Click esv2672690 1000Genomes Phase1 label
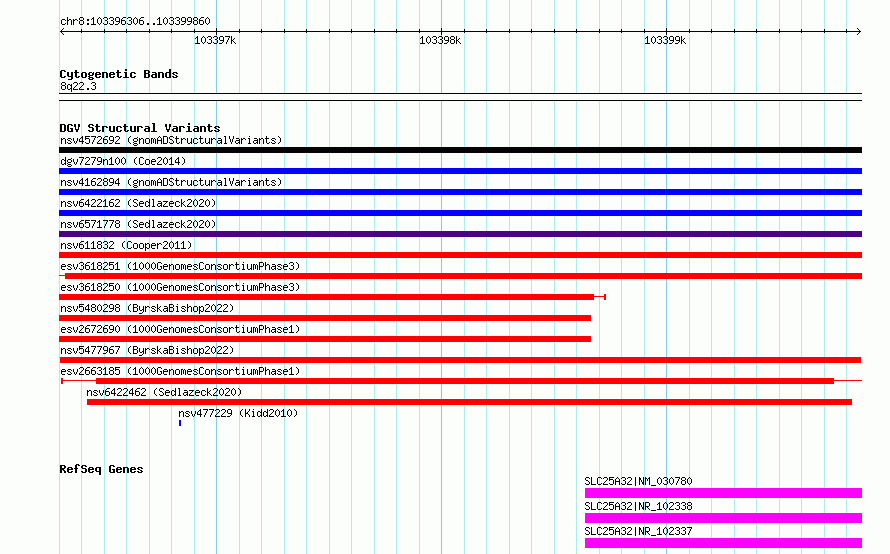Image resolution: width=890 pixels, height=554 pixels. (180, 329)
